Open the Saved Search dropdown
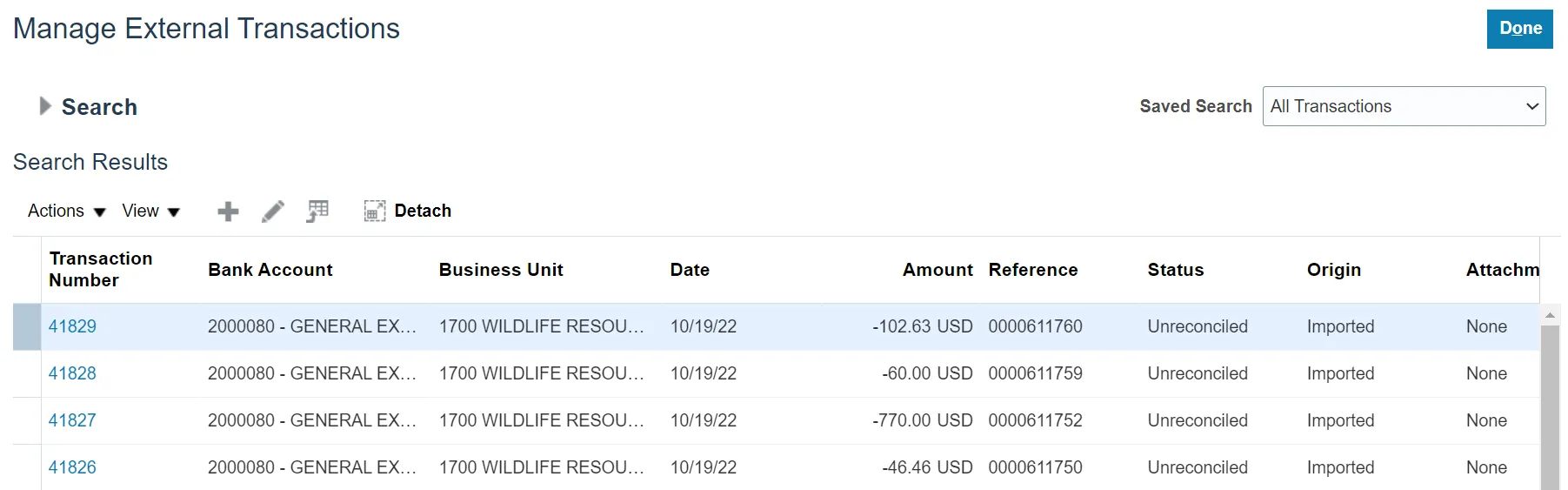The image size is (1568, 490). pos(1404,106)
